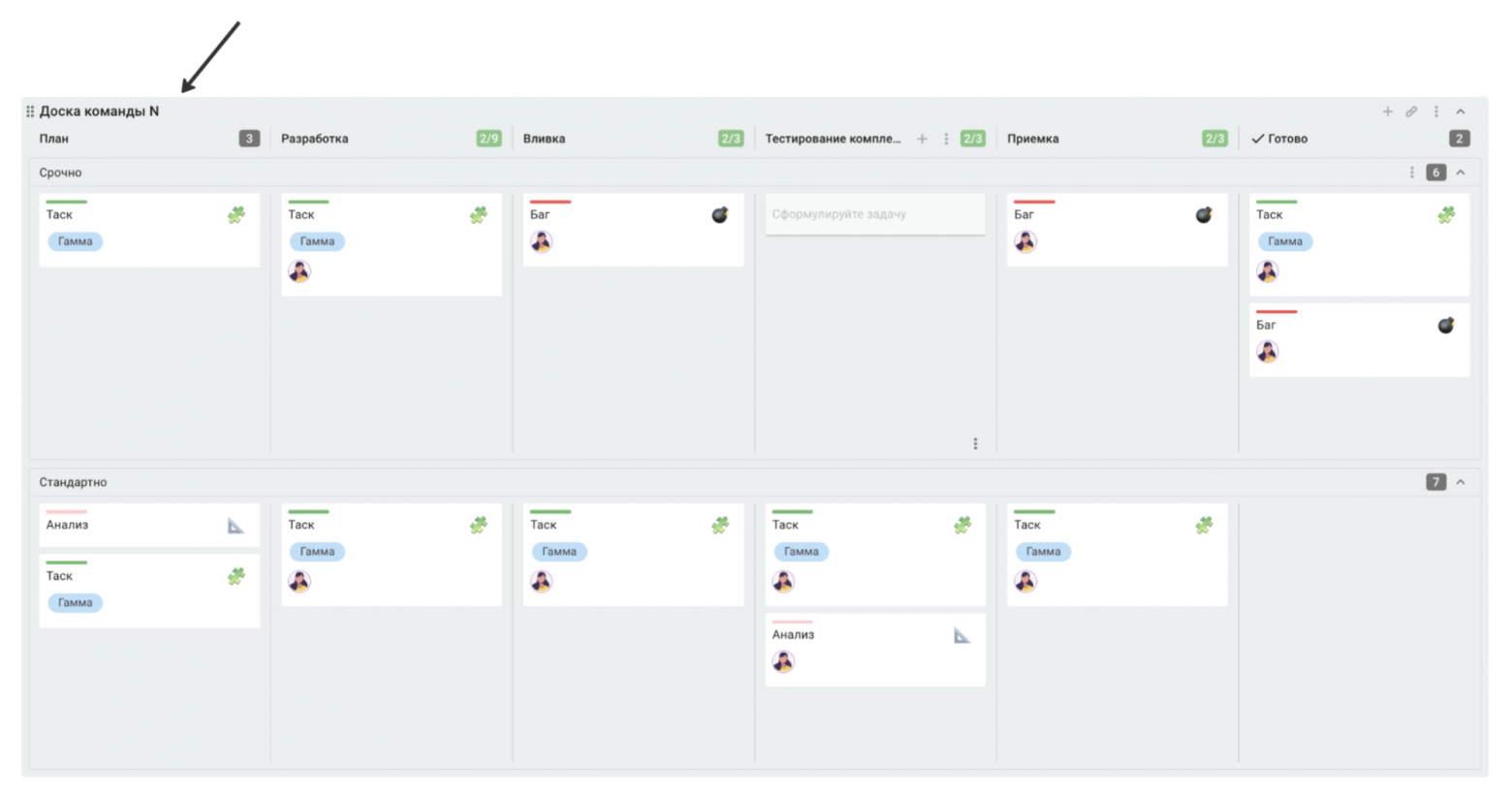Open the board three-dot menu
Viewport: 1512px width, 801px height.
click(x=1436, y=112)
